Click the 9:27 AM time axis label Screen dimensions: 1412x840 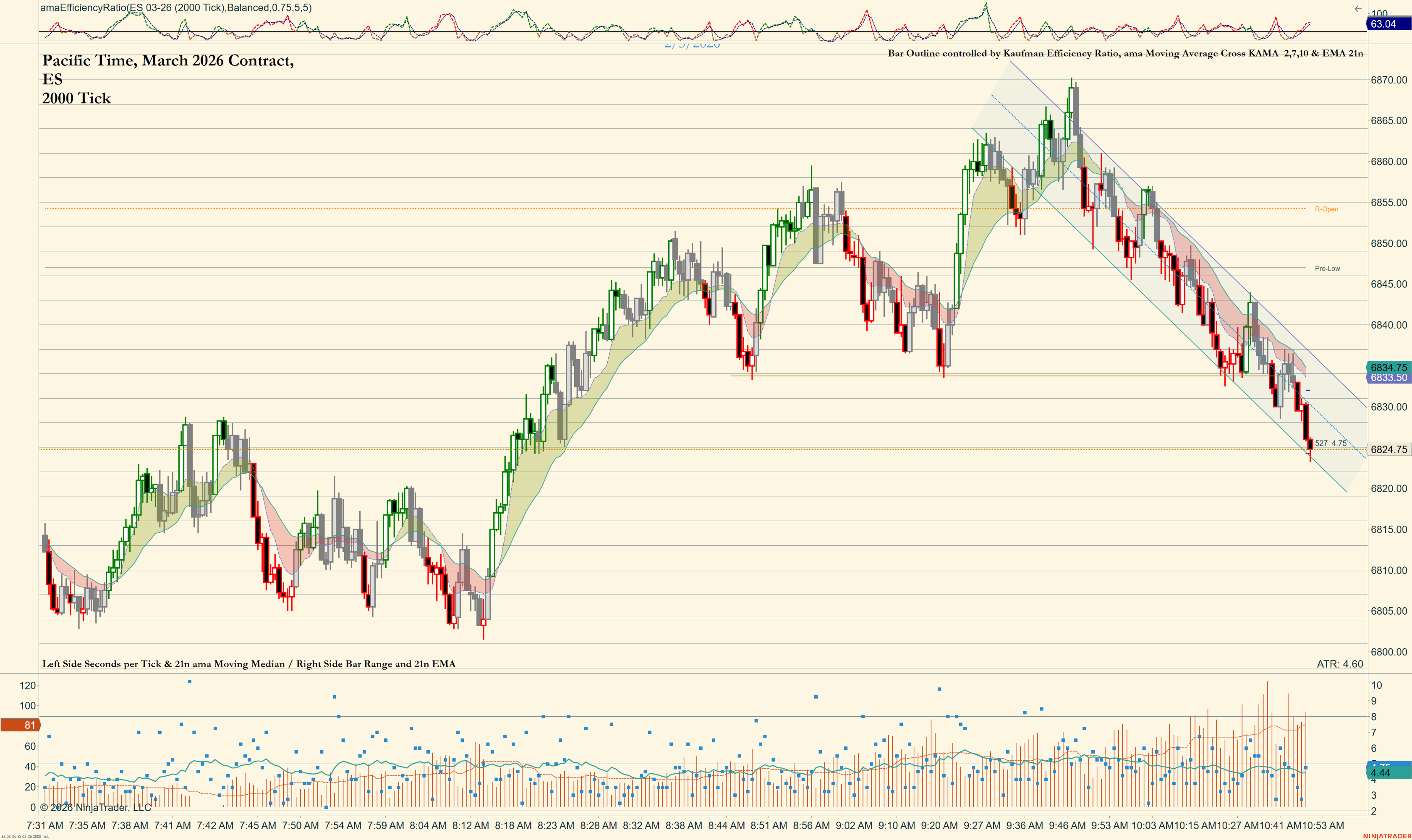[x=982, y=825]
